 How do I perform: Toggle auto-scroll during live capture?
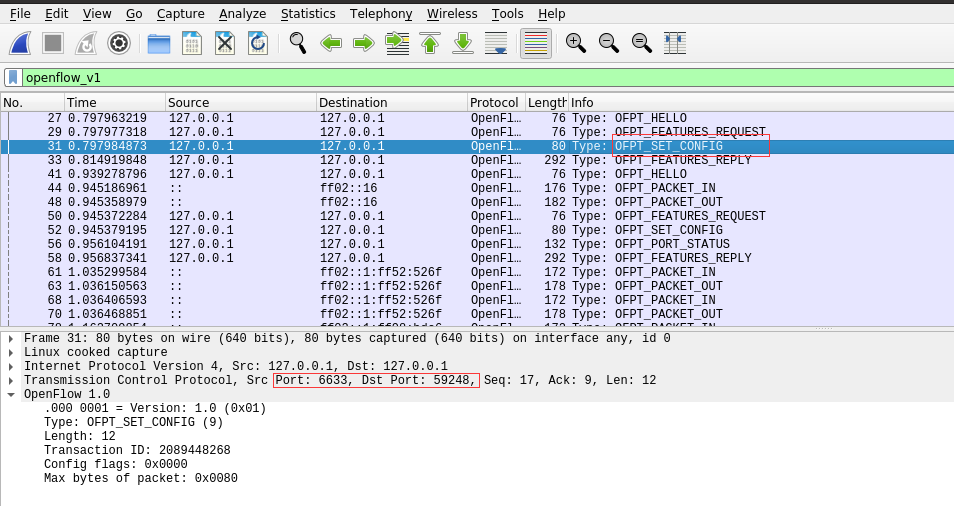coord(496,43)
